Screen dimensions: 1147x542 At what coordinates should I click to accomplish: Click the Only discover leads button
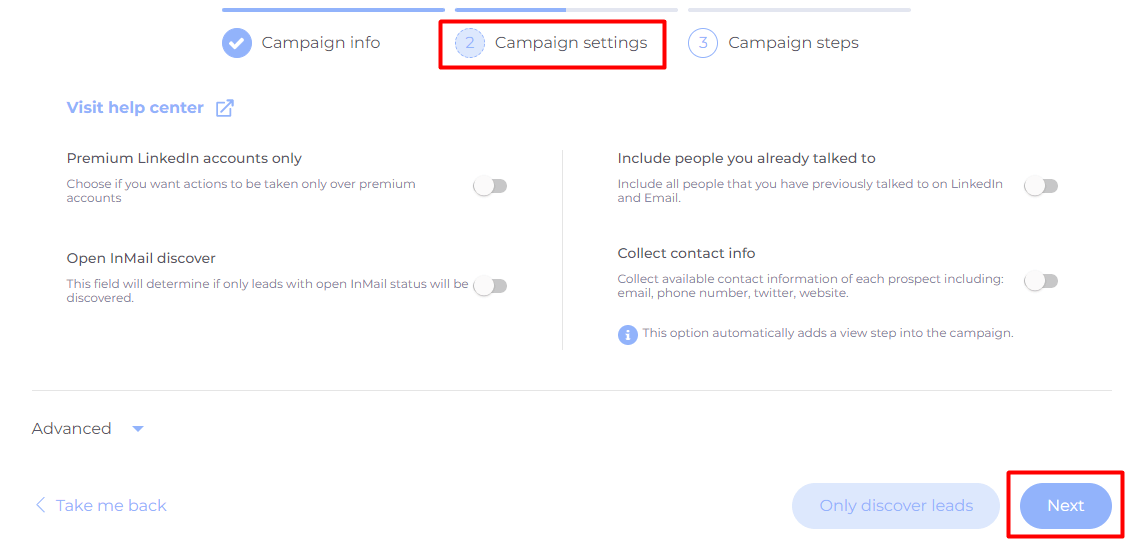pos(896,505)
